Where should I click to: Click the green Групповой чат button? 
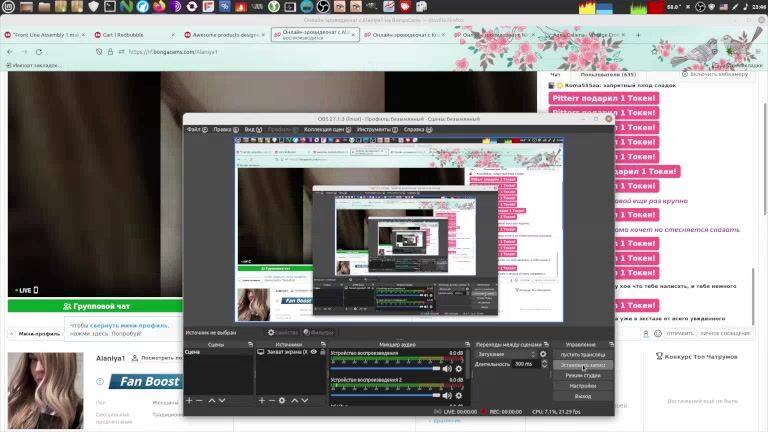pyautogui.click(x=96, y=305)
